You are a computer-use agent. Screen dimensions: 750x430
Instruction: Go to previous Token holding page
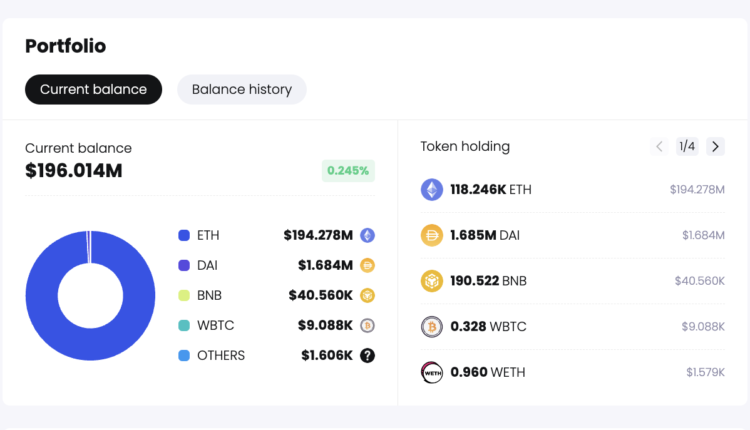point(659,146)
